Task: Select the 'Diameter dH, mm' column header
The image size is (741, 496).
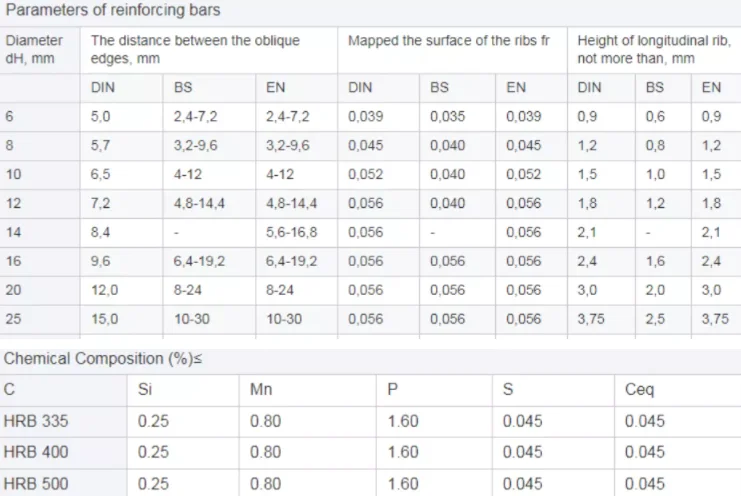Action: click(34, 49)
